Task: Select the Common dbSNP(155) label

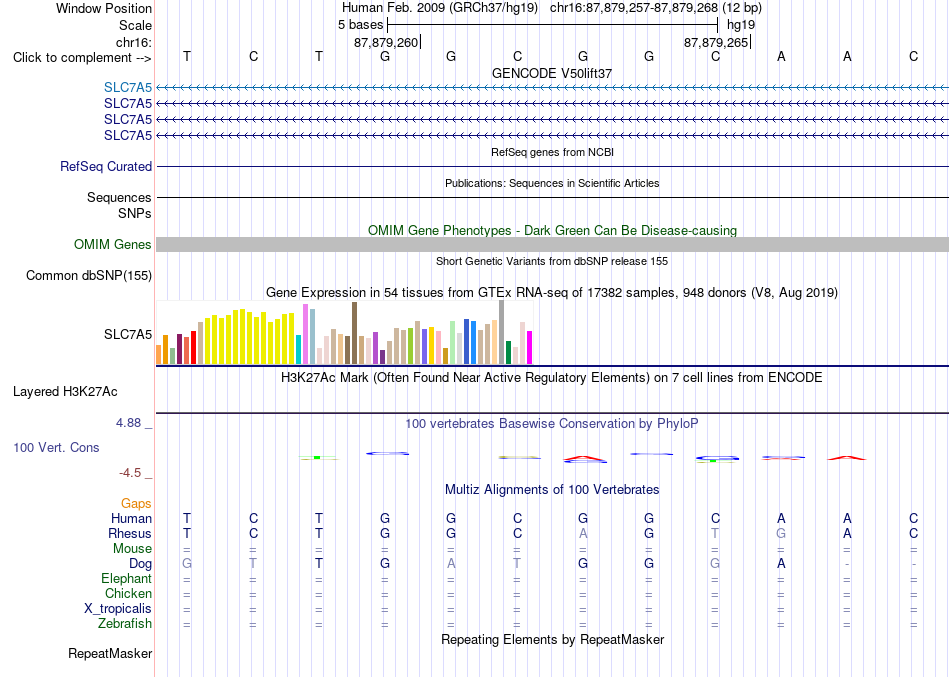Action: point(89,275)
